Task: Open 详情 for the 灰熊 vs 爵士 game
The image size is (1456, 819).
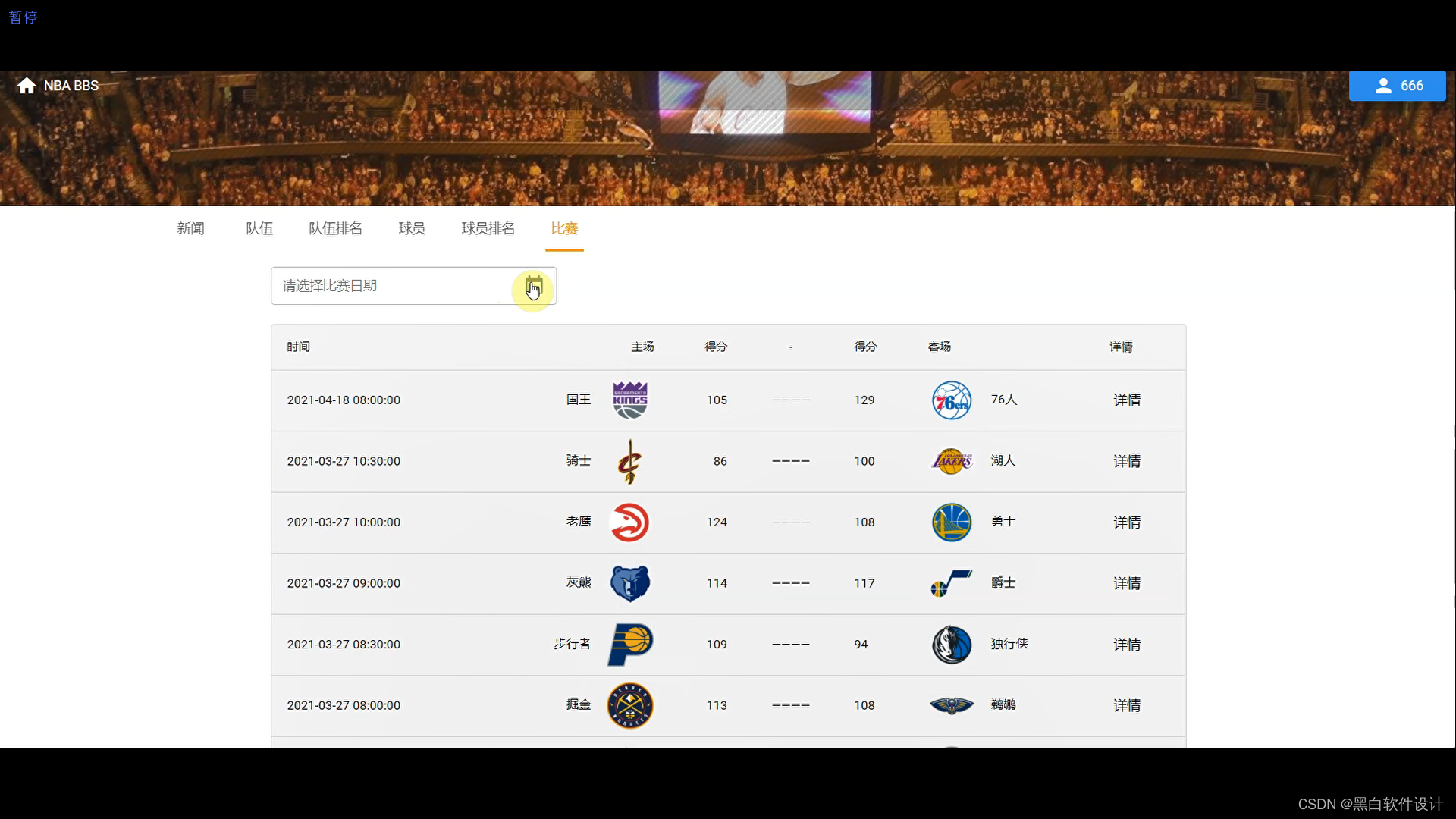Action: click(1126, 583)
